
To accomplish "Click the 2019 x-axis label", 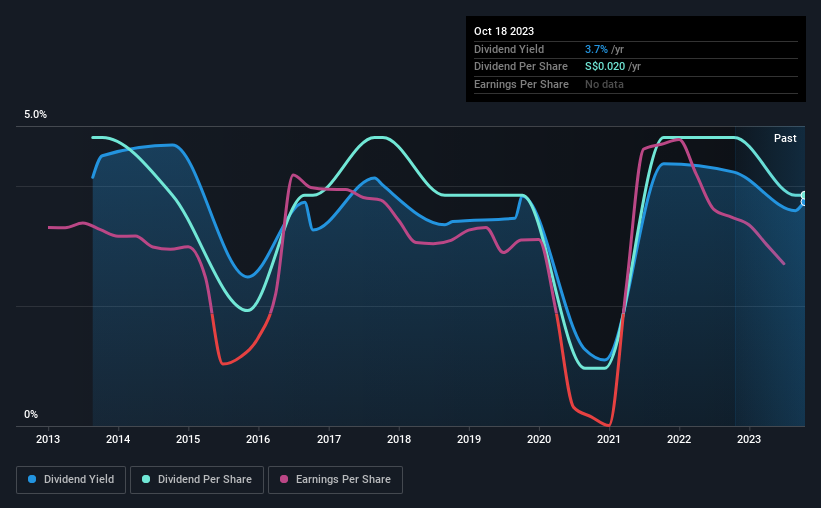I will coord(469,439).
